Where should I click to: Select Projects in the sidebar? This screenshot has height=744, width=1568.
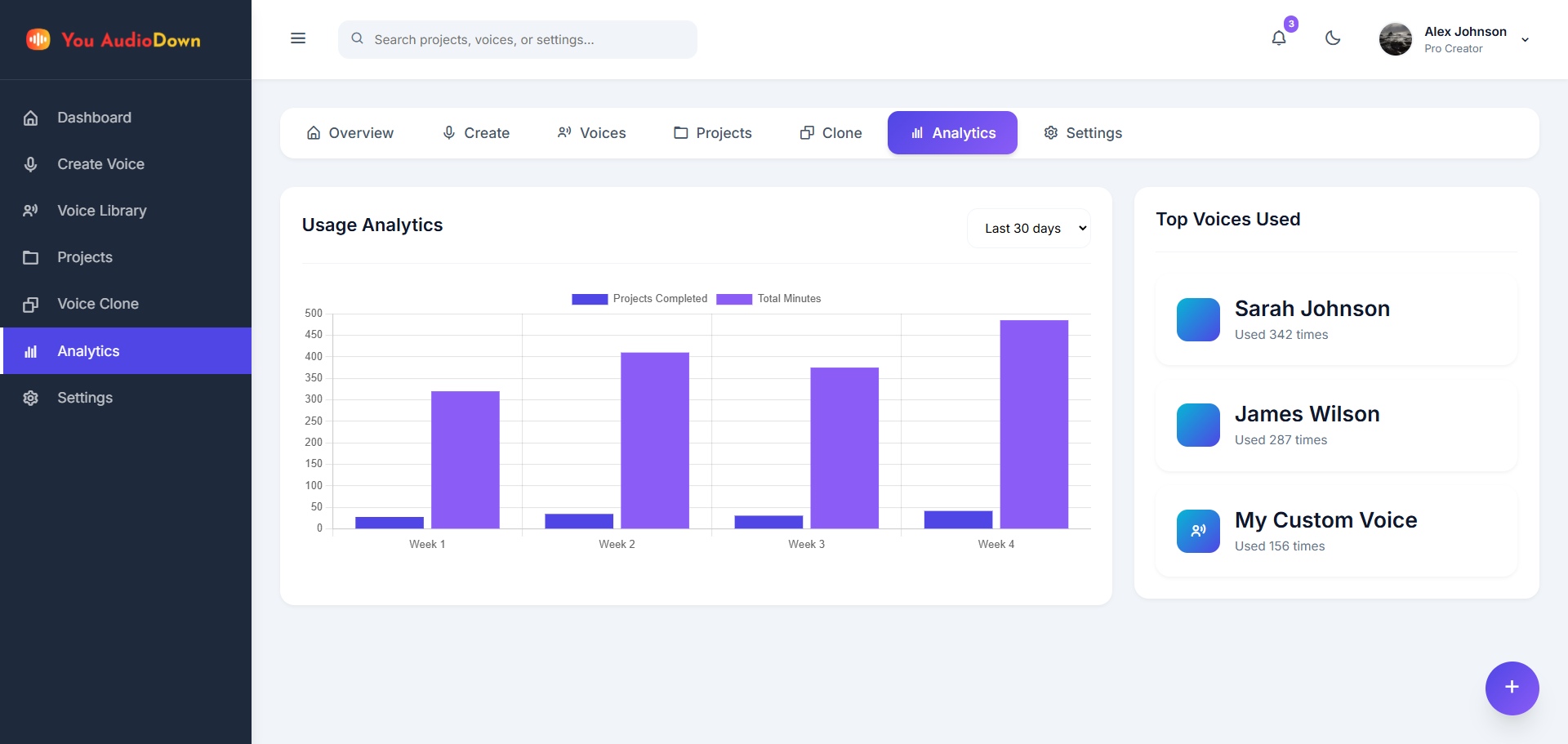click(x=126, y=257)
